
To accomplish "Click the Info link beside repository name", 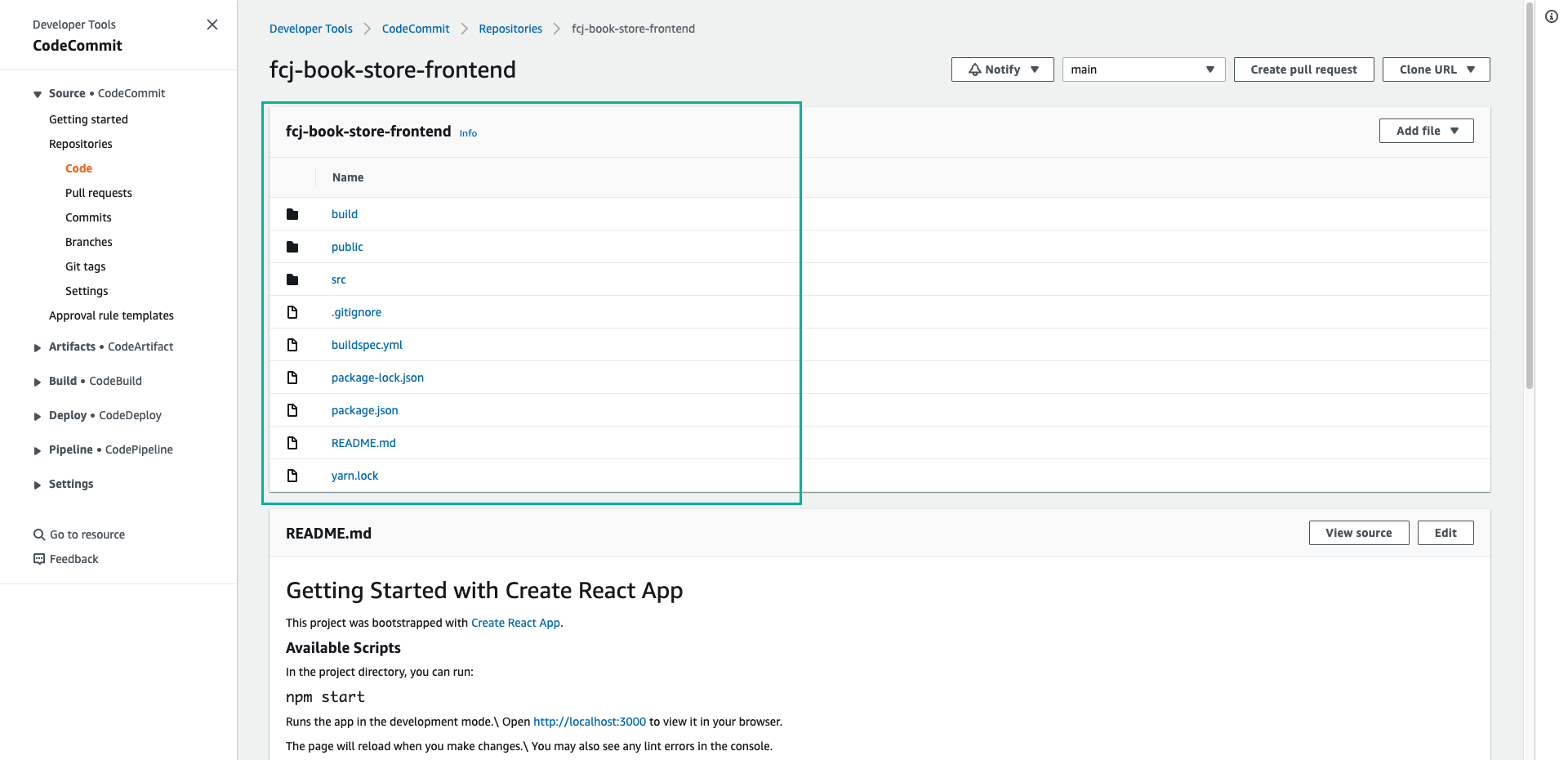I will pyautogui.click(x=468, y=133).
